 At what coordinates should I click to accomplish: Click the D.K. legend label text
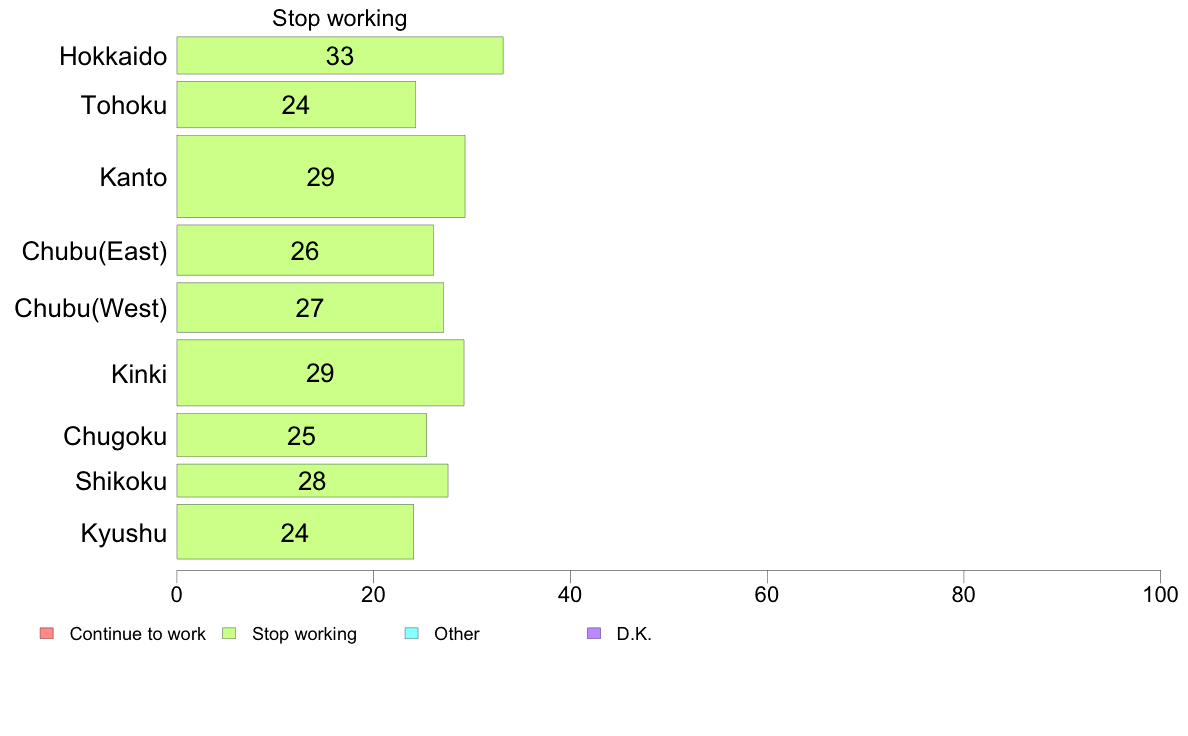click(634, 634)
